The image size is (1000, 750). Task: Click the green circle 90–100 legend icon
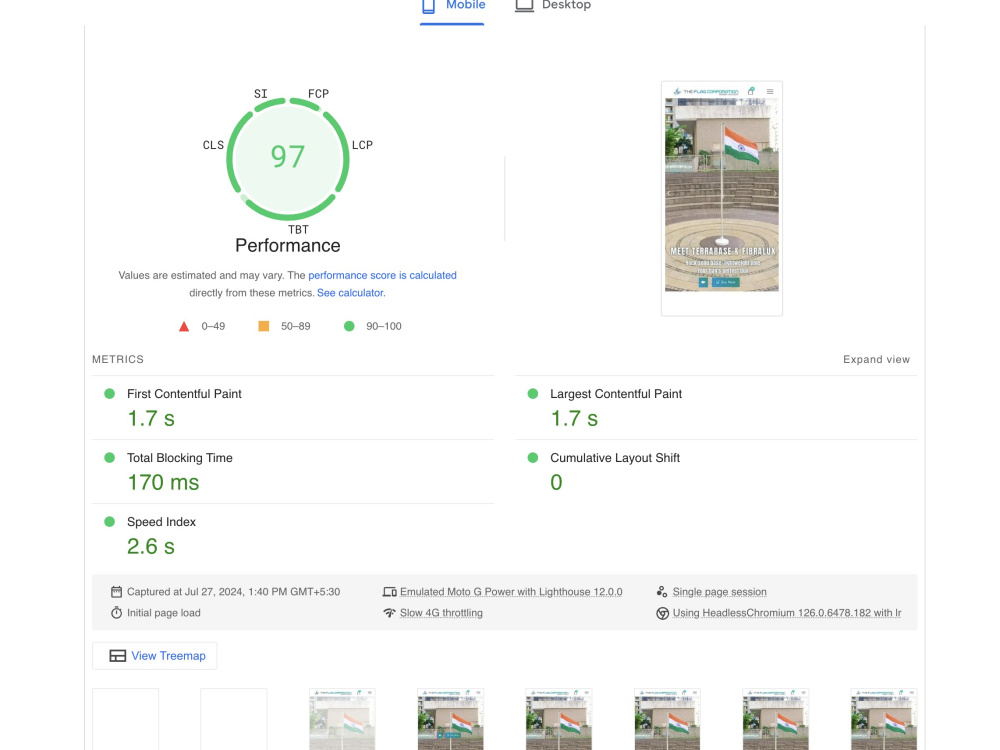pos(349,327)
